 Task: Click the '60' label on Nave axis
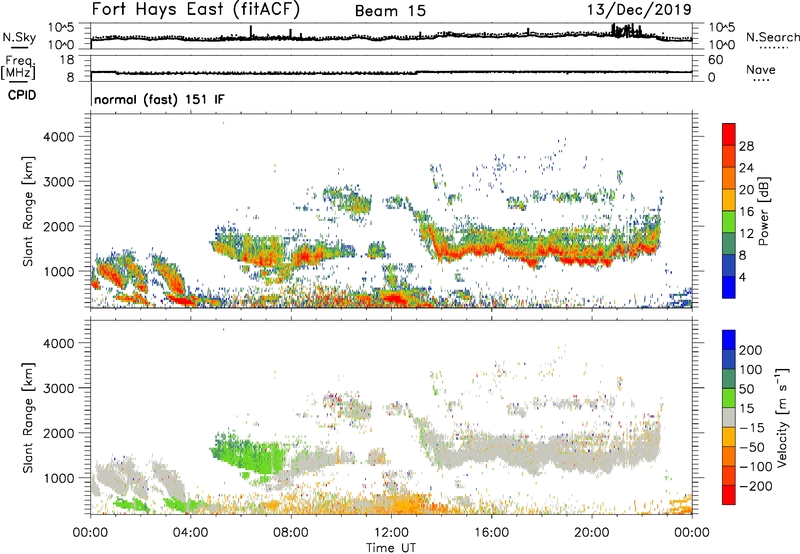tap(715, 60)
